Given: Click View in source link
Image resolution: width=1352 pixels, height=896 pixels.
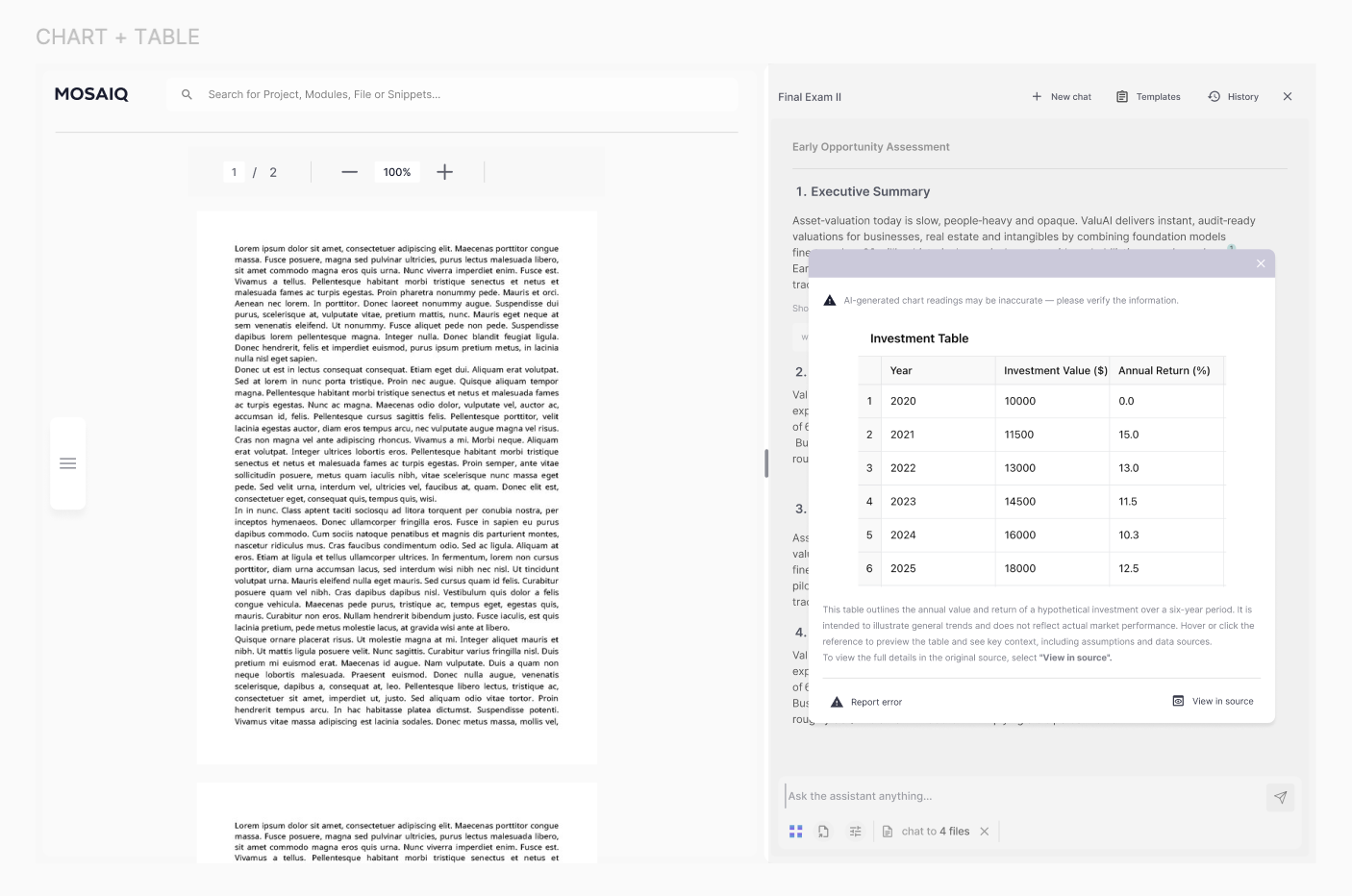Looking at the screenshot, I should point(1214,701).
